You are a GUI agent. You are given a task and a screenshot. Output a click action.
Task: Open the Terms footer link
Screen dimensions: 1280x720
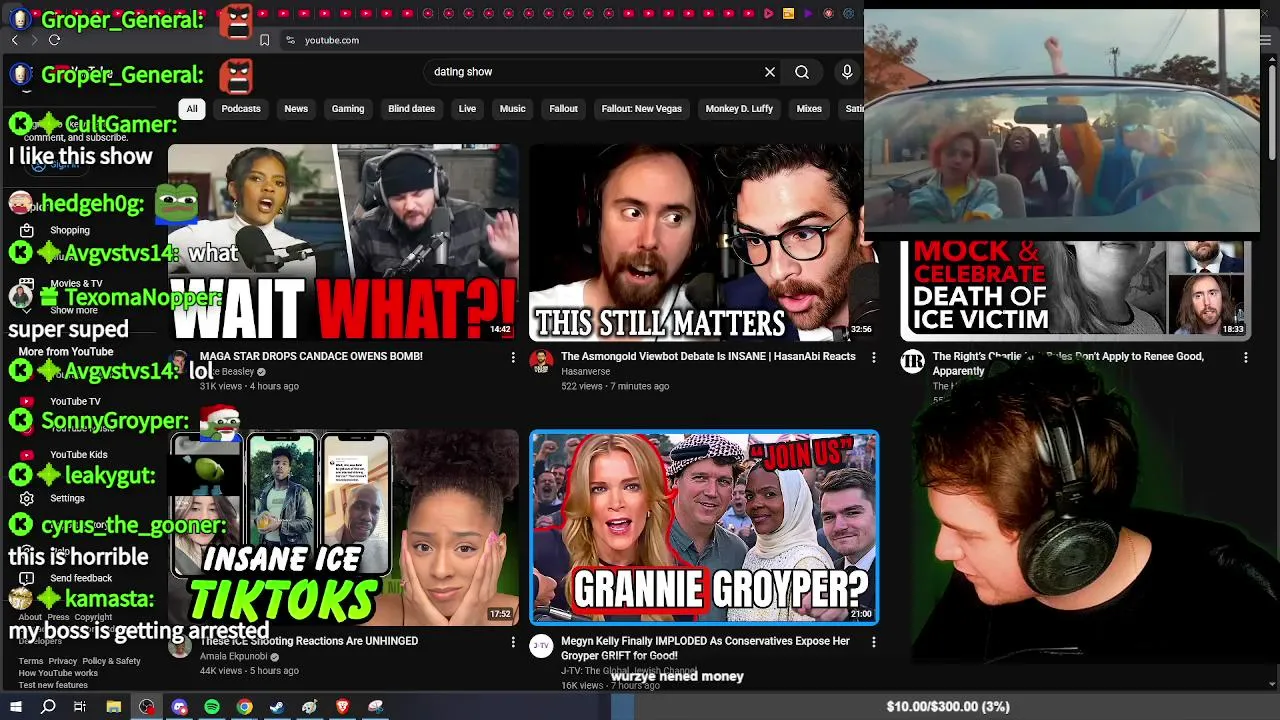click(30, 661)
